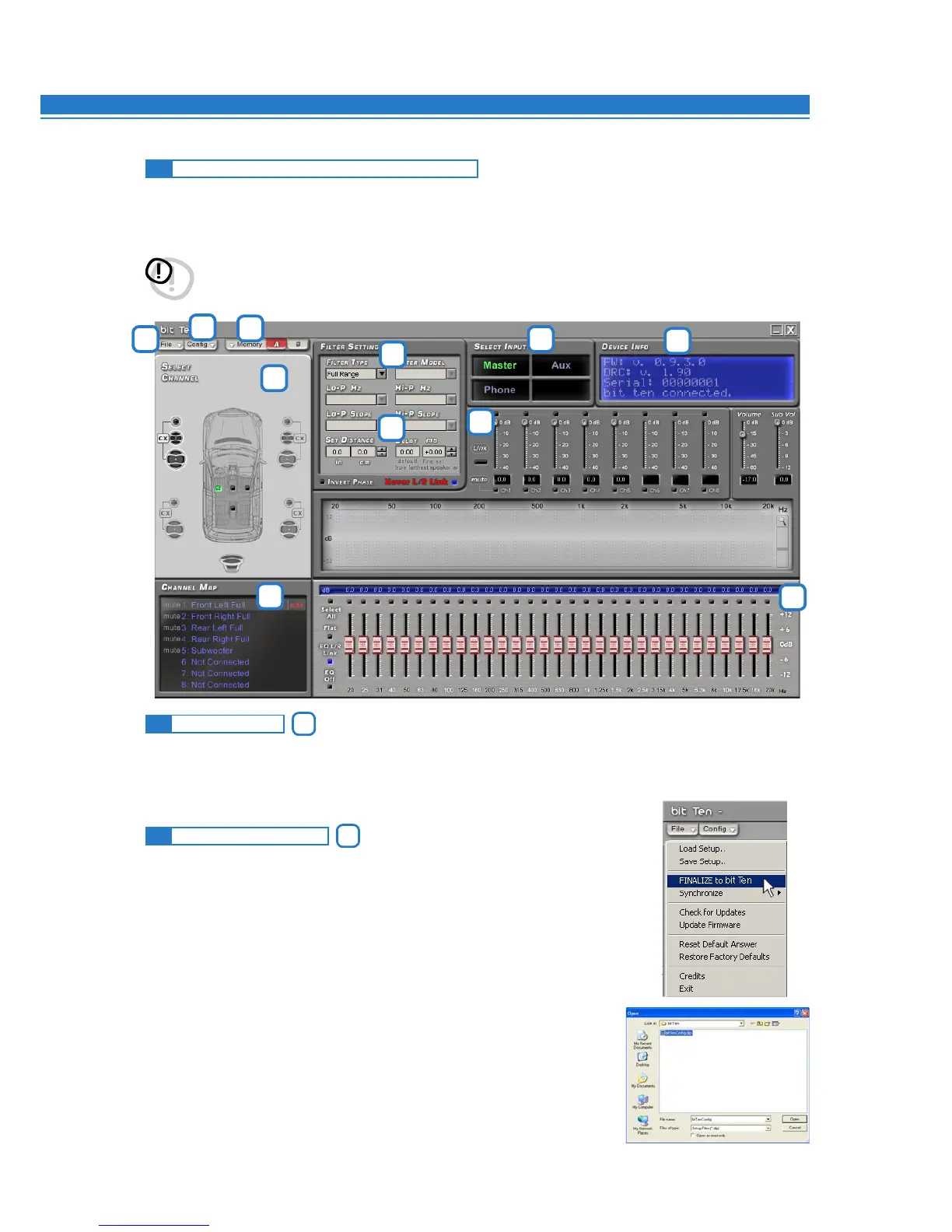Viewport: 952px width, 1232px height.
Task: Click the rear left woofer speaker icon
Action: point(174,530)
